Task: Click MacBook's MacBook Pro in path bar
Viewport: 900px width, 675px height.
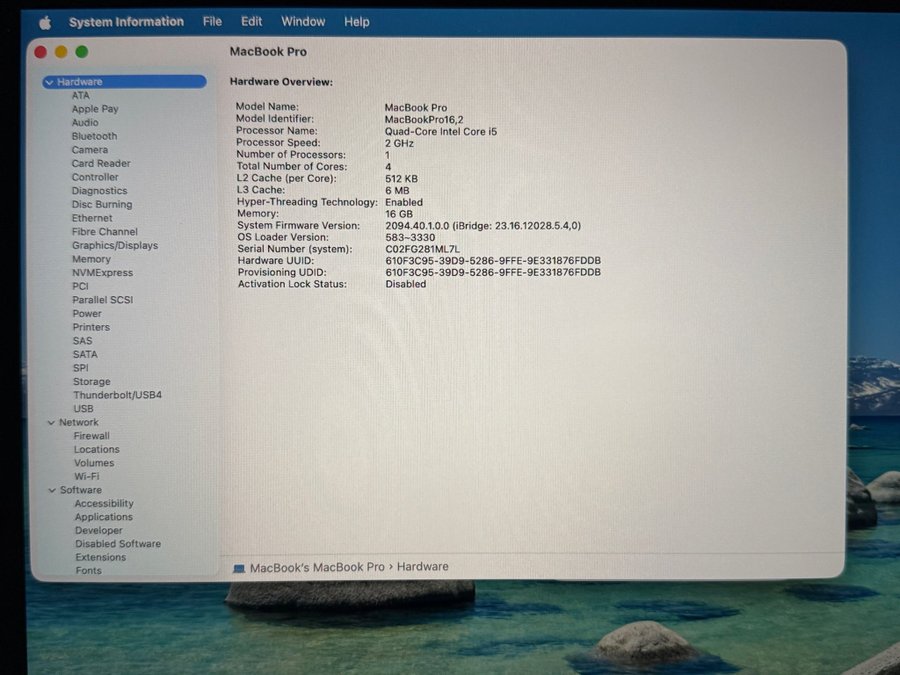Action: [x=316, y=567]
